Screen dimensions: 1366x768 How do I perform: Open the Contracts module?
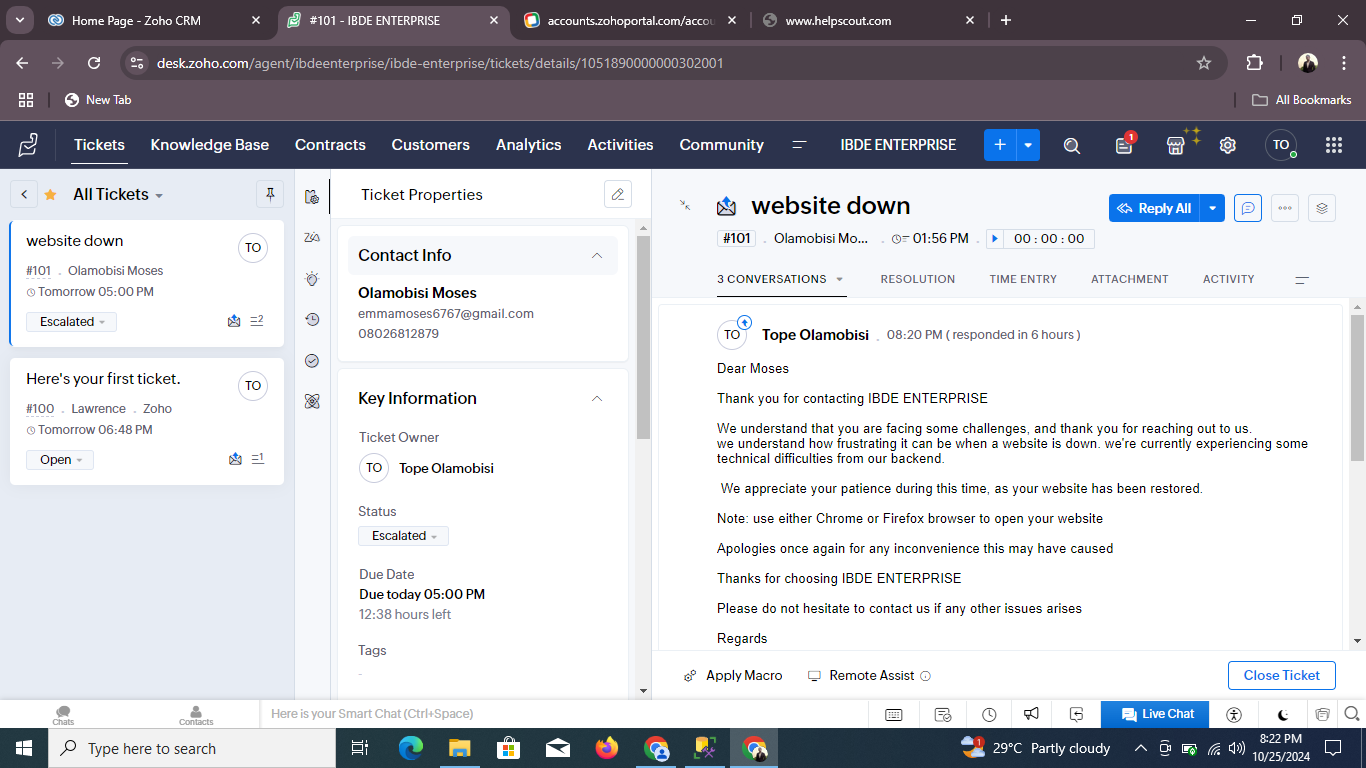tap(330, 145)
